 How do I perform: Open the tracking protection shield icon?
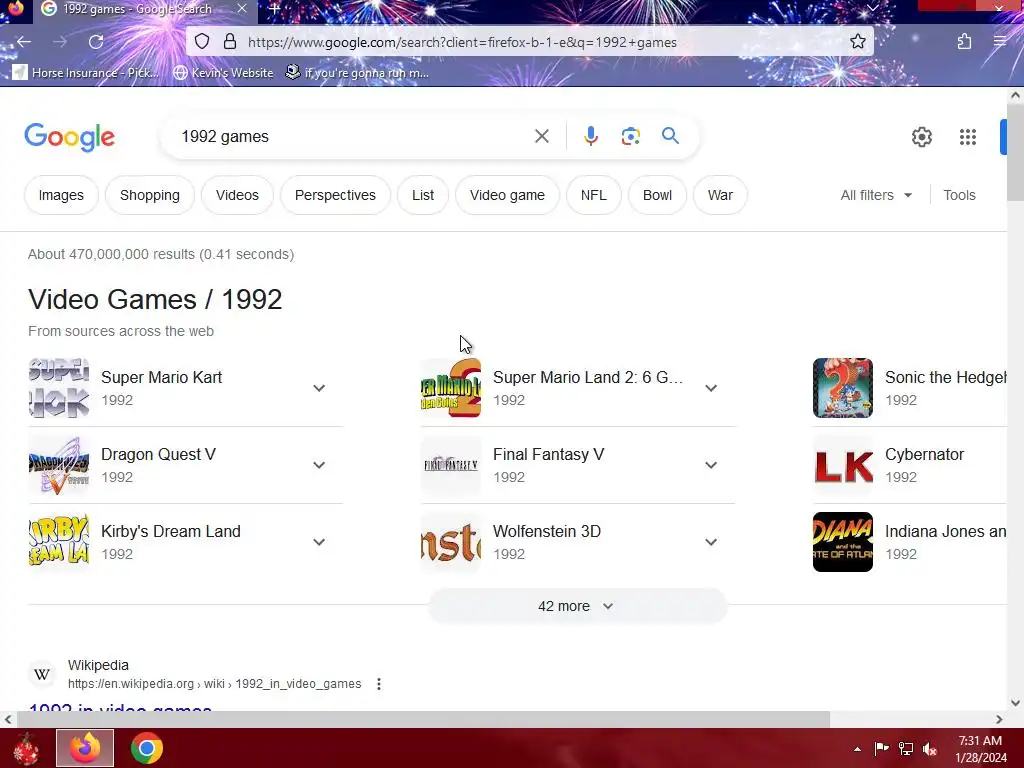pos(202,42)
